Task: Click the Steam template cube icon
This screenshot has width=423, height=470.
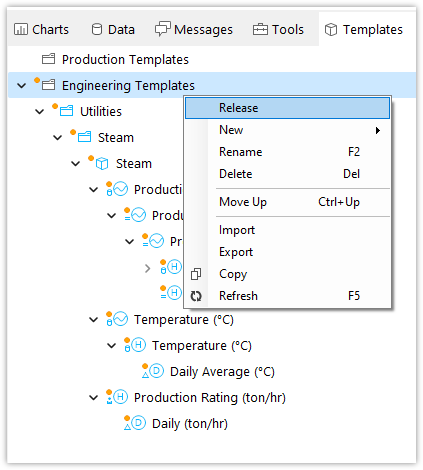Action: coord(102,164)
